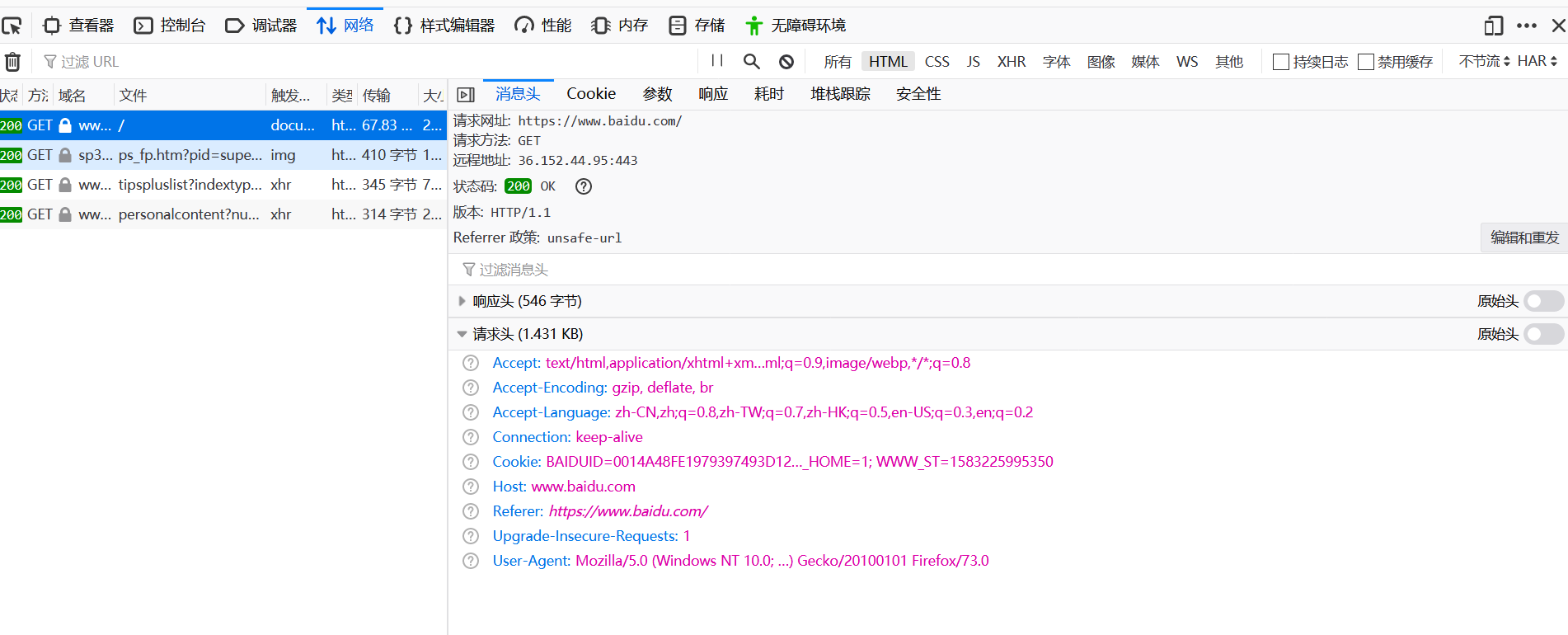
Task: Open the 存储 storage tab
Action: tap(697, 26)
